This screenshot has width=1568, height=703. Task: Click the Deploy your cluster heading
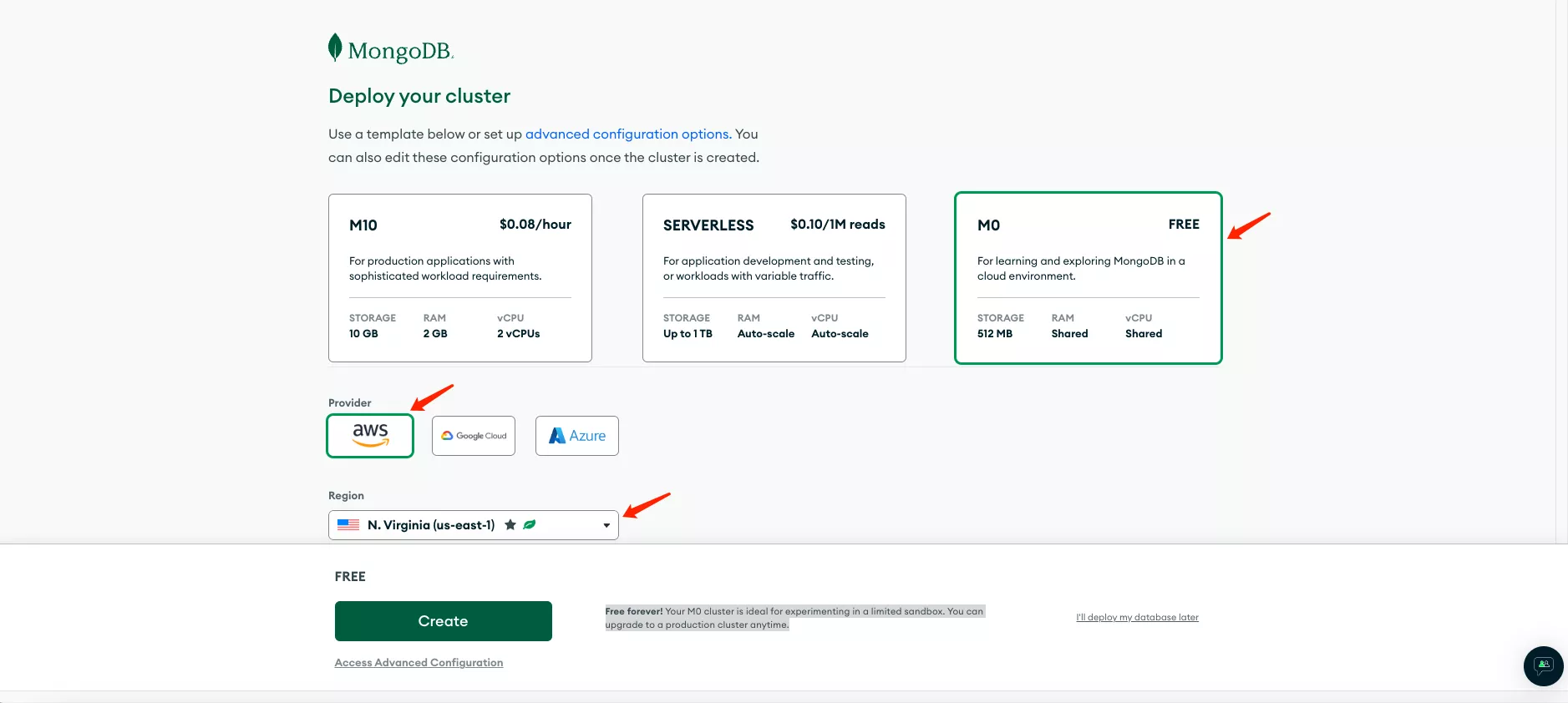coord(419,96)
